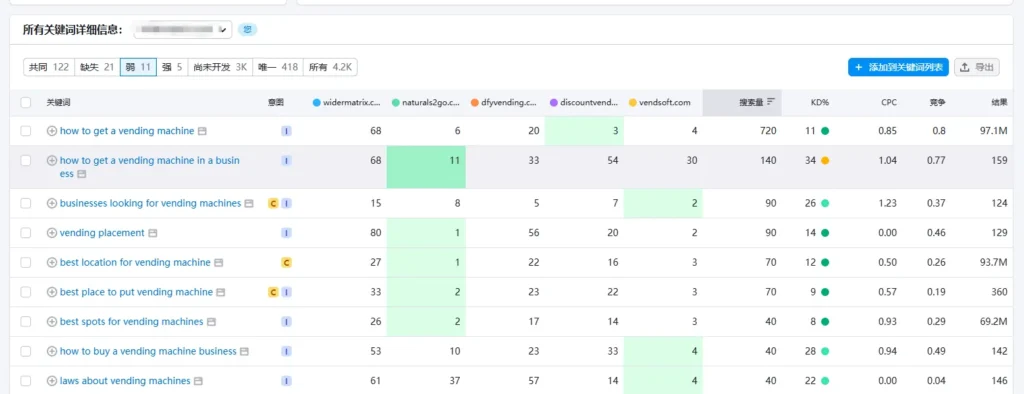The width and height of the screenshot is (1024, 394).
Task: Click intent badge C on 'businesses looking for vending machines' row
Action: [274, 203]
